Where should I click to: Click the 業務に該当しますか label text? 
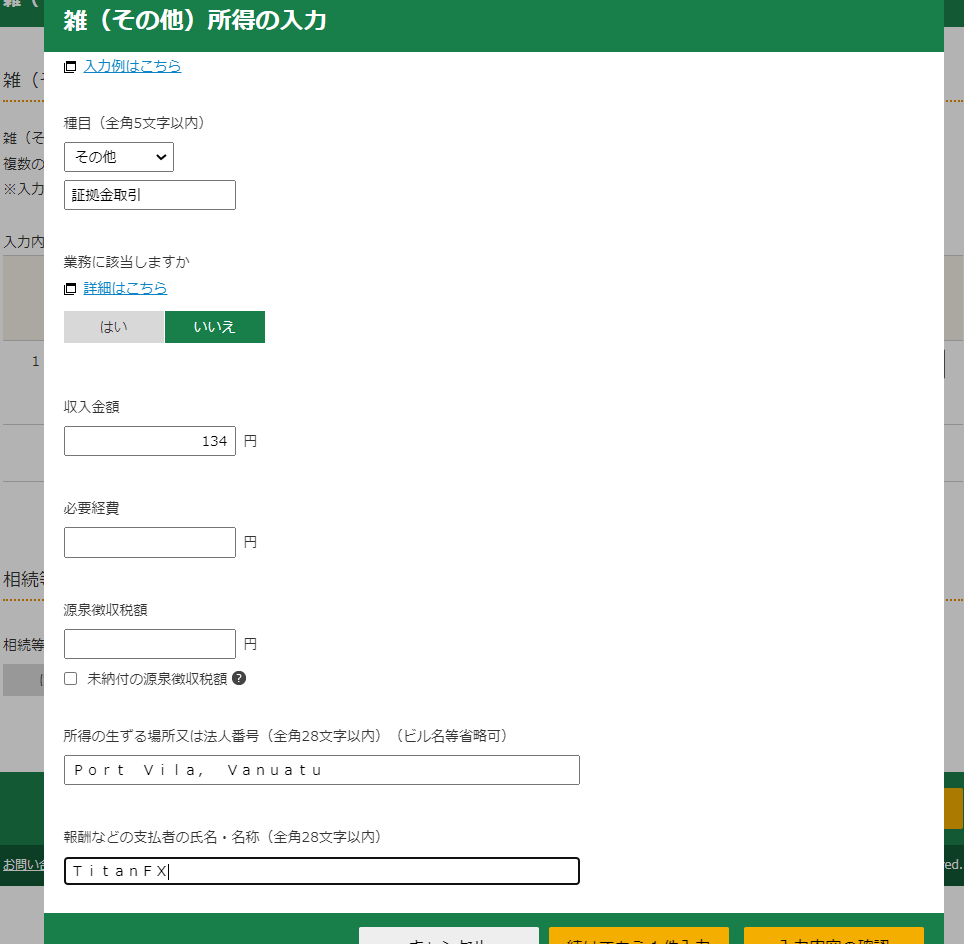tap(127, 262)
